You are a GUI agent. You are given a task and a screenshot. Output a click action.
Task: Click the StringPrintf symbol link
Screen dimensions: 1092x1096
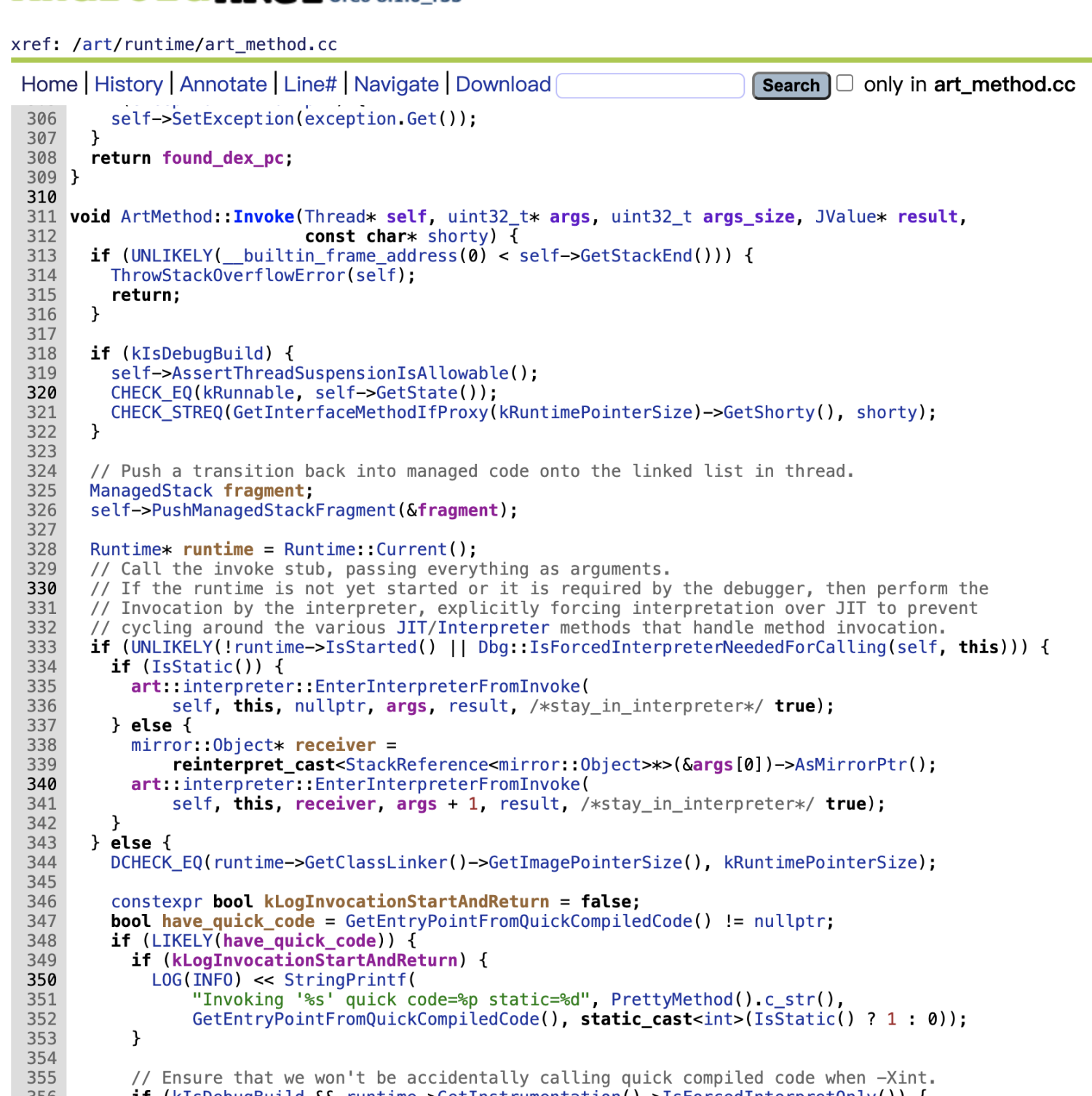[x=346, y=980]
